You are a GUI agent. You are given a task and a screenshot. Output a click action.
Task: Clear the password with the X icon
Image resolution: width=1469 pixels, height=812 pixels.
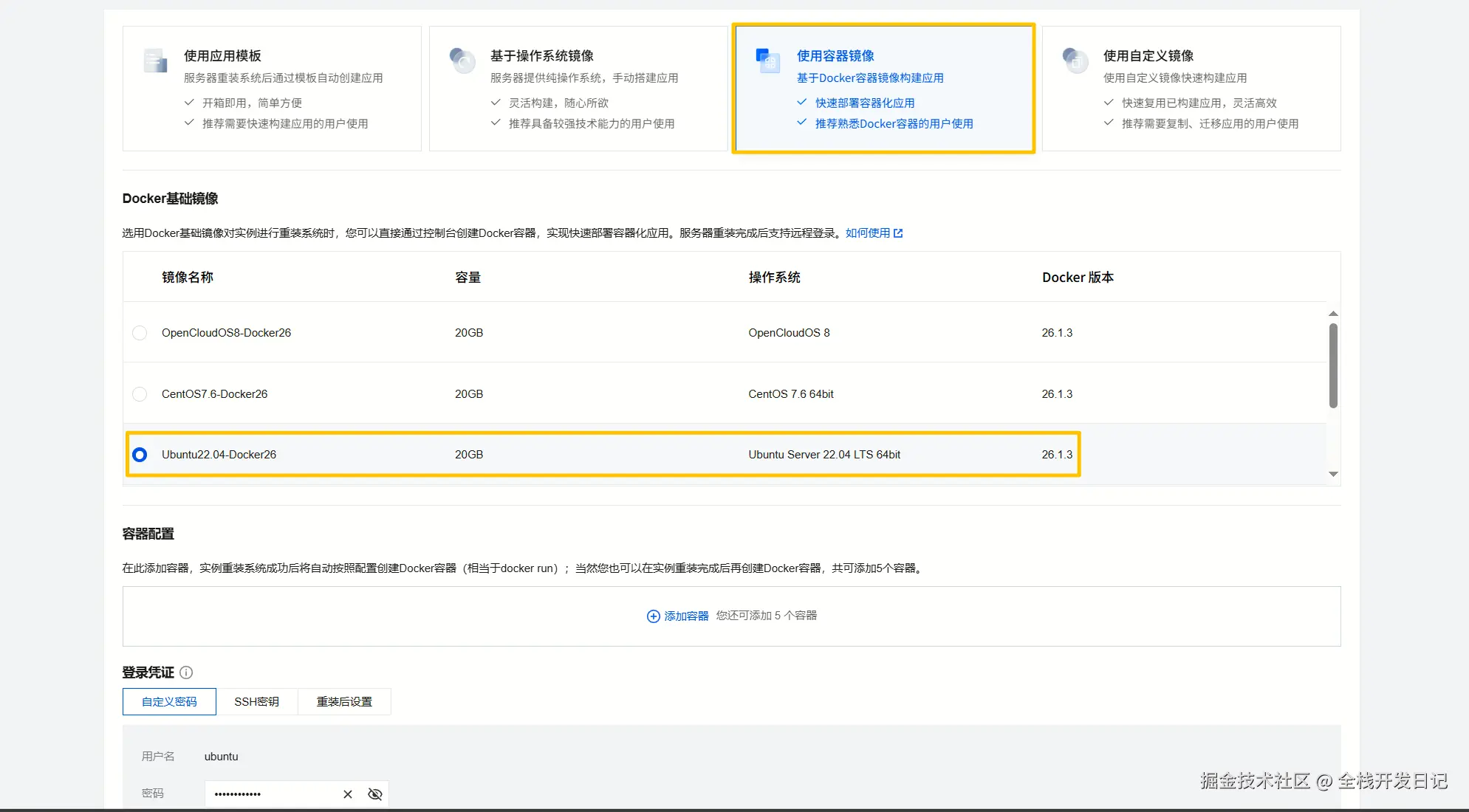click(x=348, y=794)
